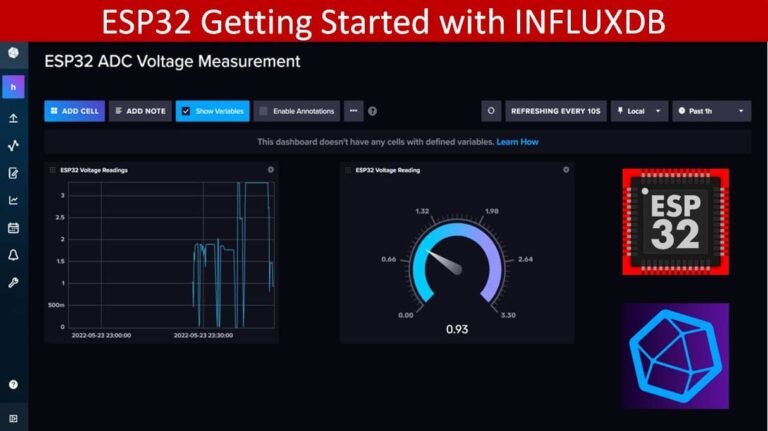This screenshot has width=768, height=431.
Task: Click the 0.00 gauge minimum label
Action: point(406,315)
